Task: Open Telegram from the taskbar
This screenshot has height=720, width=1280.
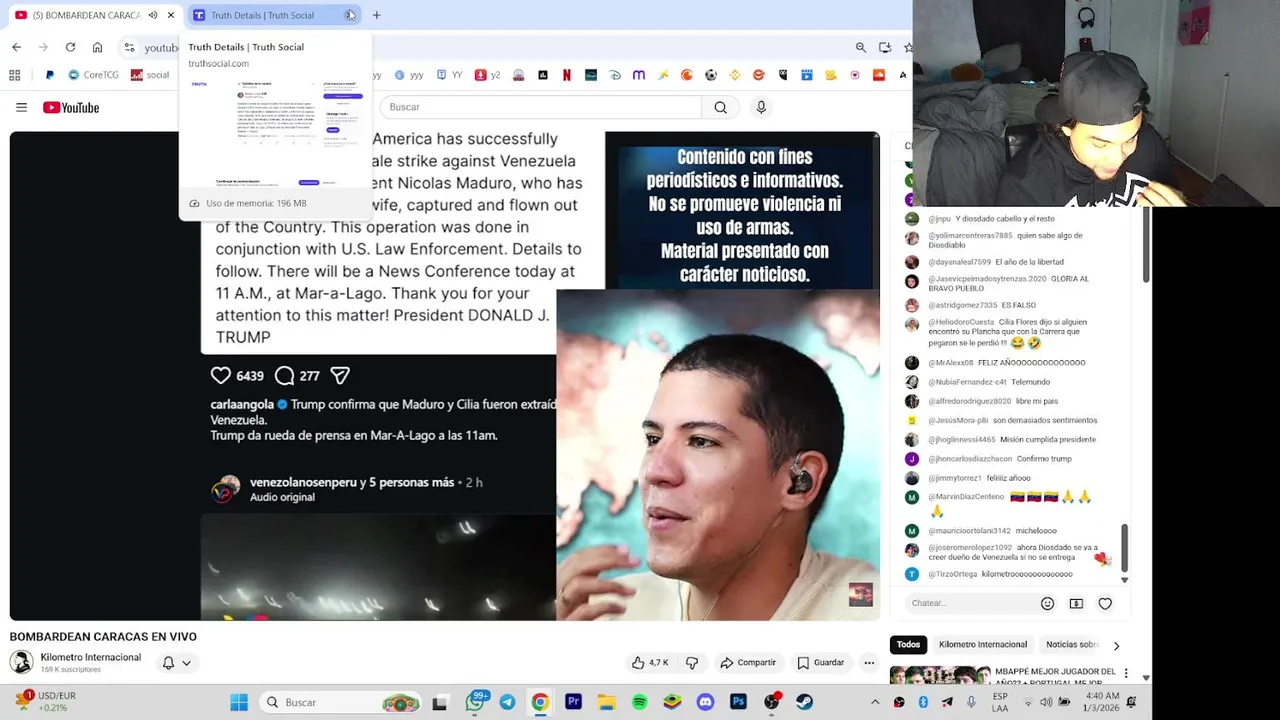Action: [x=507, y=702]
